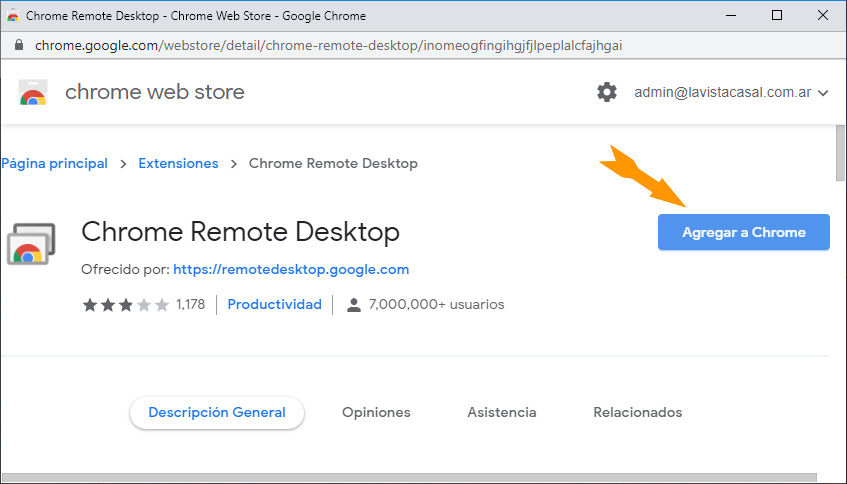Open settings with the gear icon
The width and height of the screenshot is (847, 484).
coord(607,93)
